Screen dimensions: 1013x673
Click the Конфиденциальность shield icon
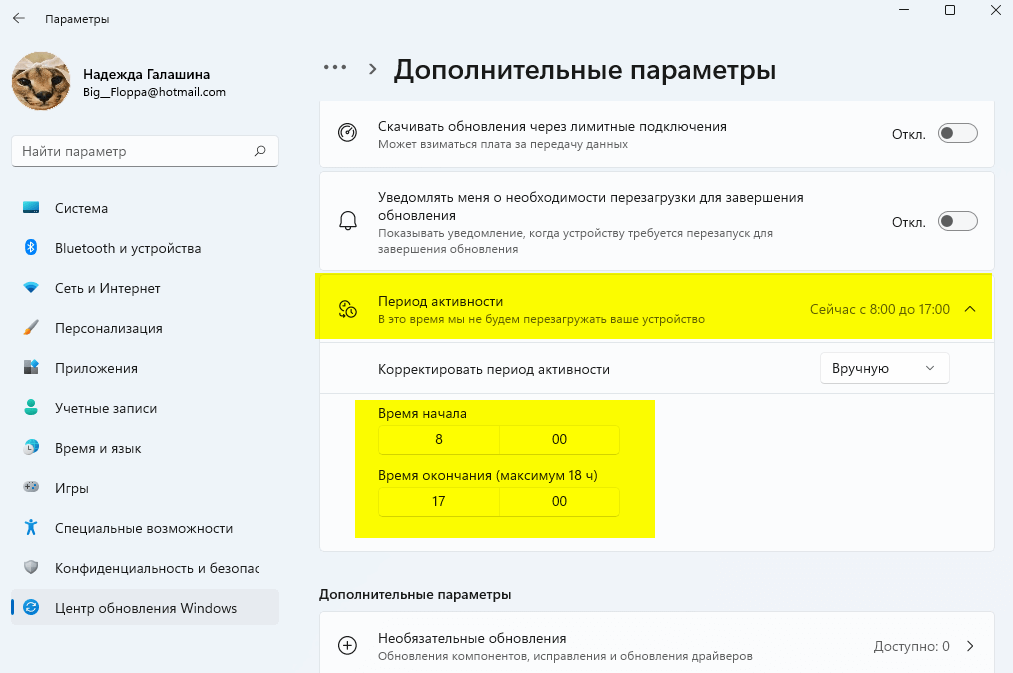coord(31,568)
